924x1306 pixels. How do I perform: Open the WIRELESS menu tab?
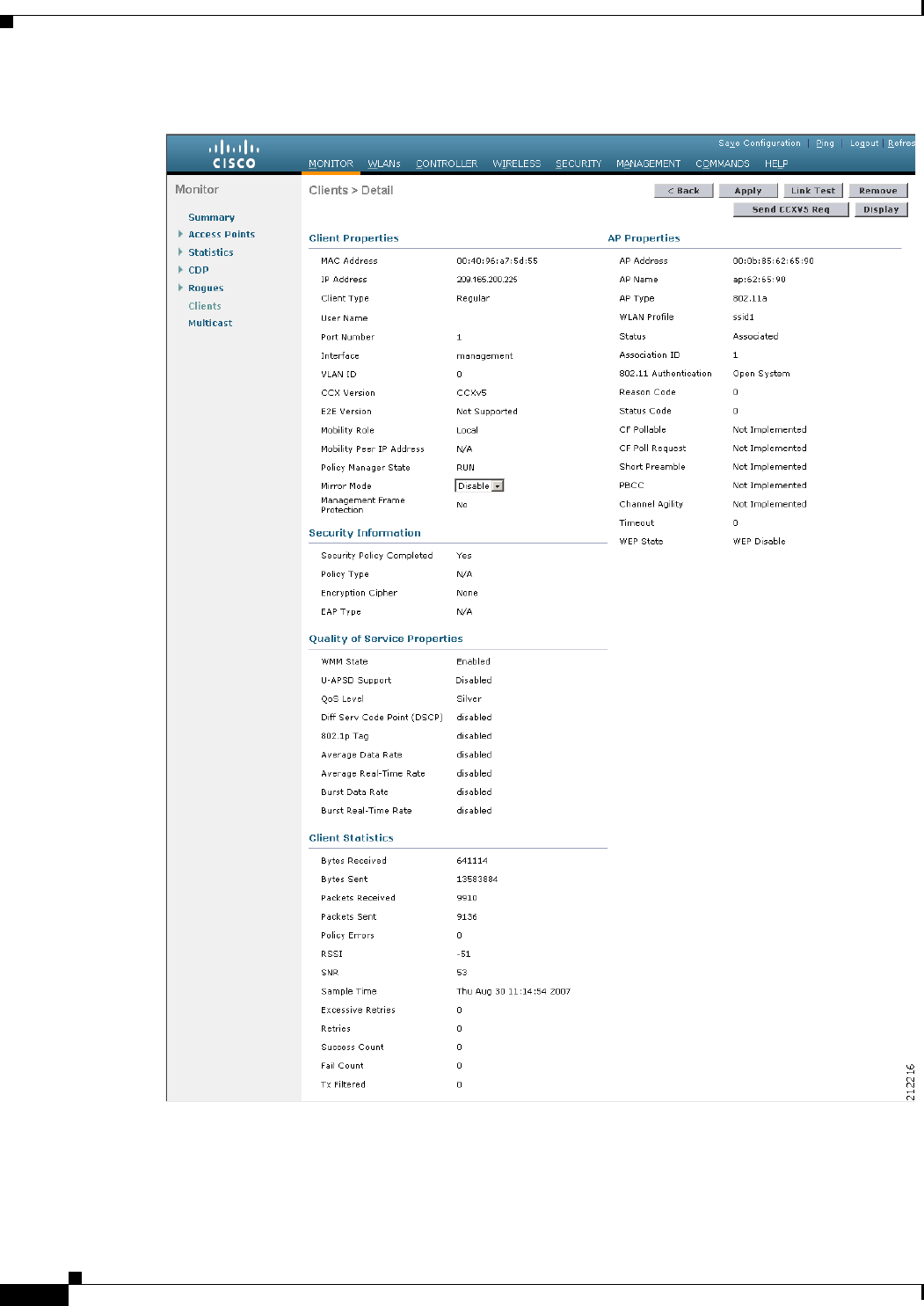click(516, 164)
